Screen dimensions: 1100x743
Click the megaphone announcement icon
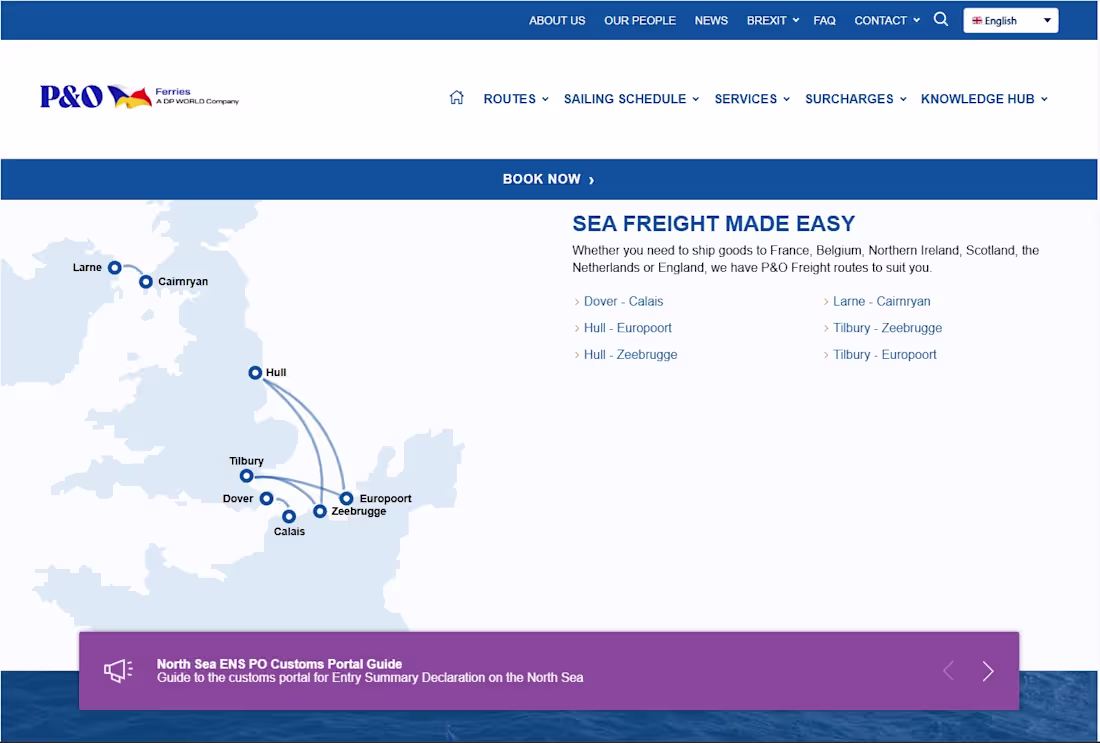coord(118,671)
